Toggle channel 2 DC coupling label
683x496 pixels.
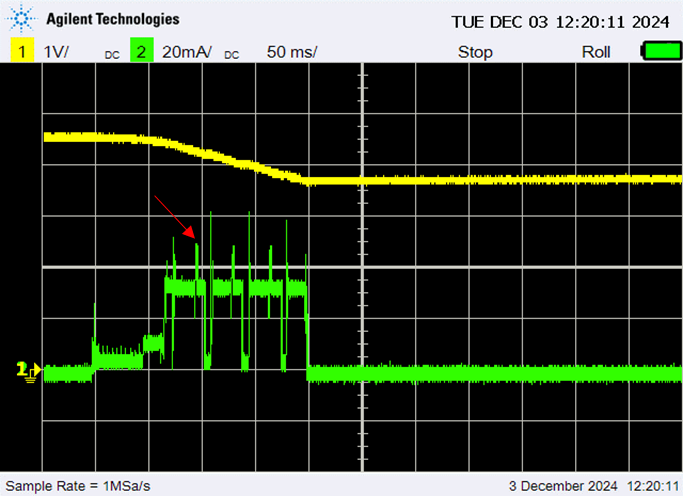[x=233, y=55]
